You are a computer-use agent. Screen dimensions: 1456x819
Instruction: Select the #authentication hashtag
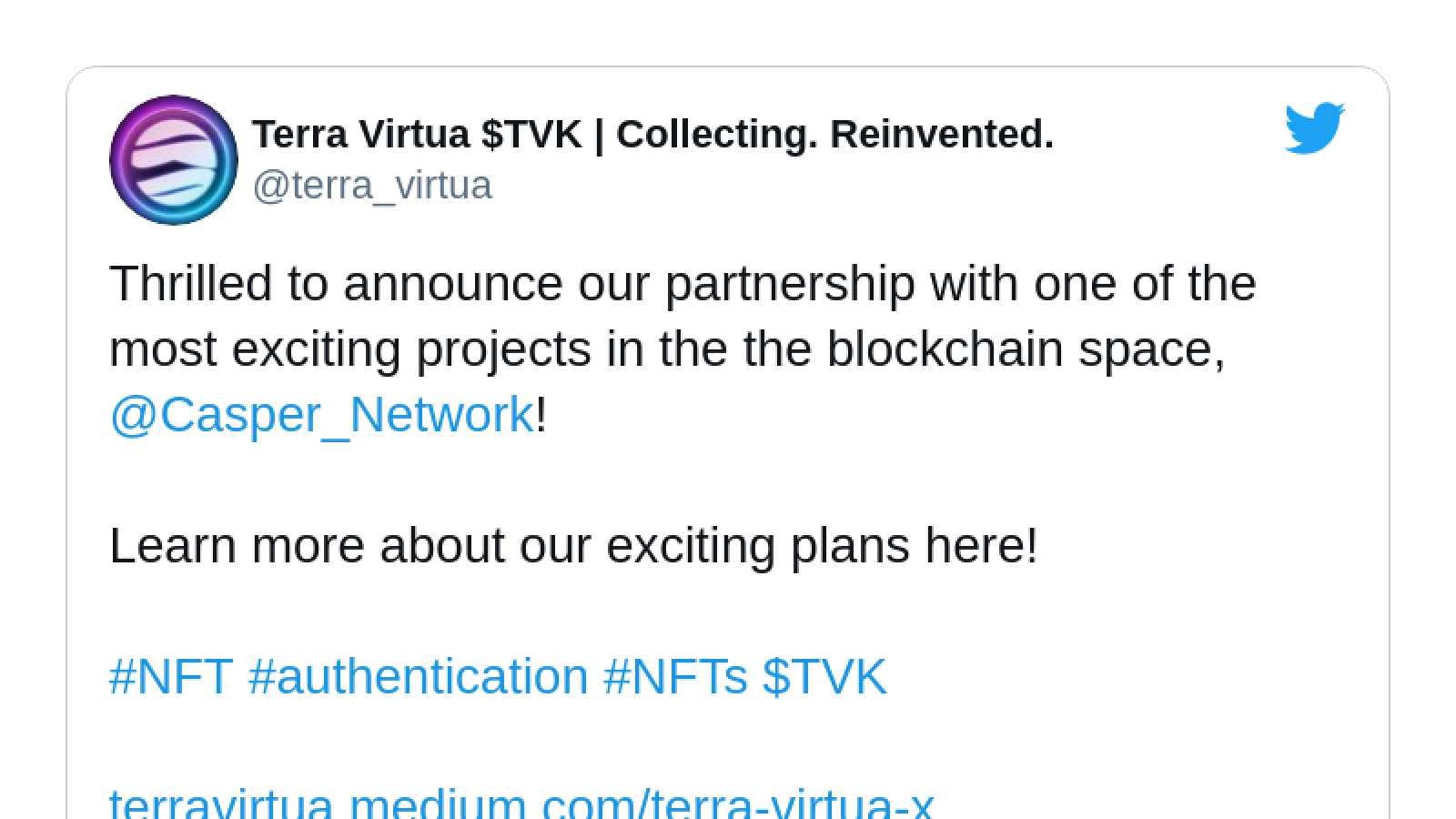pos(418,676)
